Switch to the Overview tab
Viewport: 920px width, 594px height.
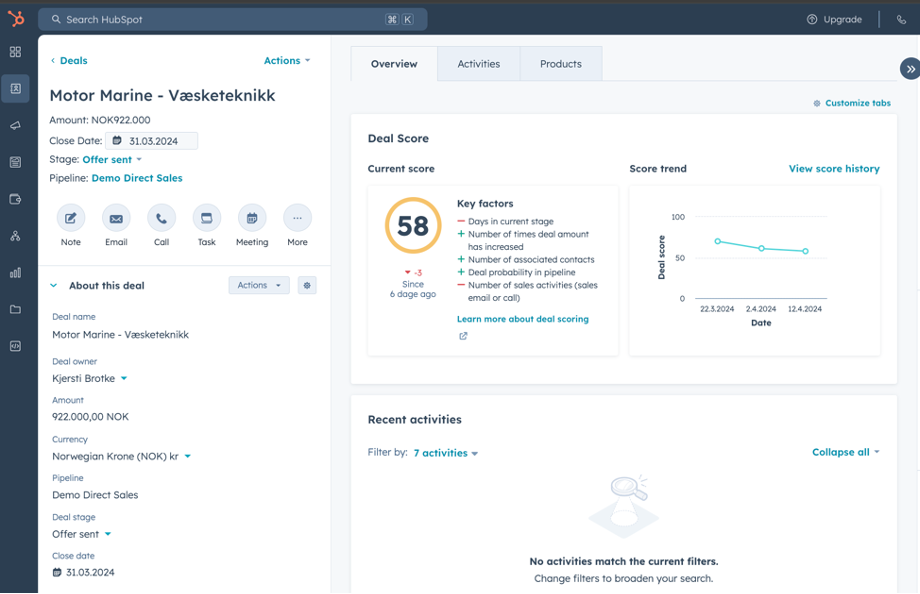(394, 64)
